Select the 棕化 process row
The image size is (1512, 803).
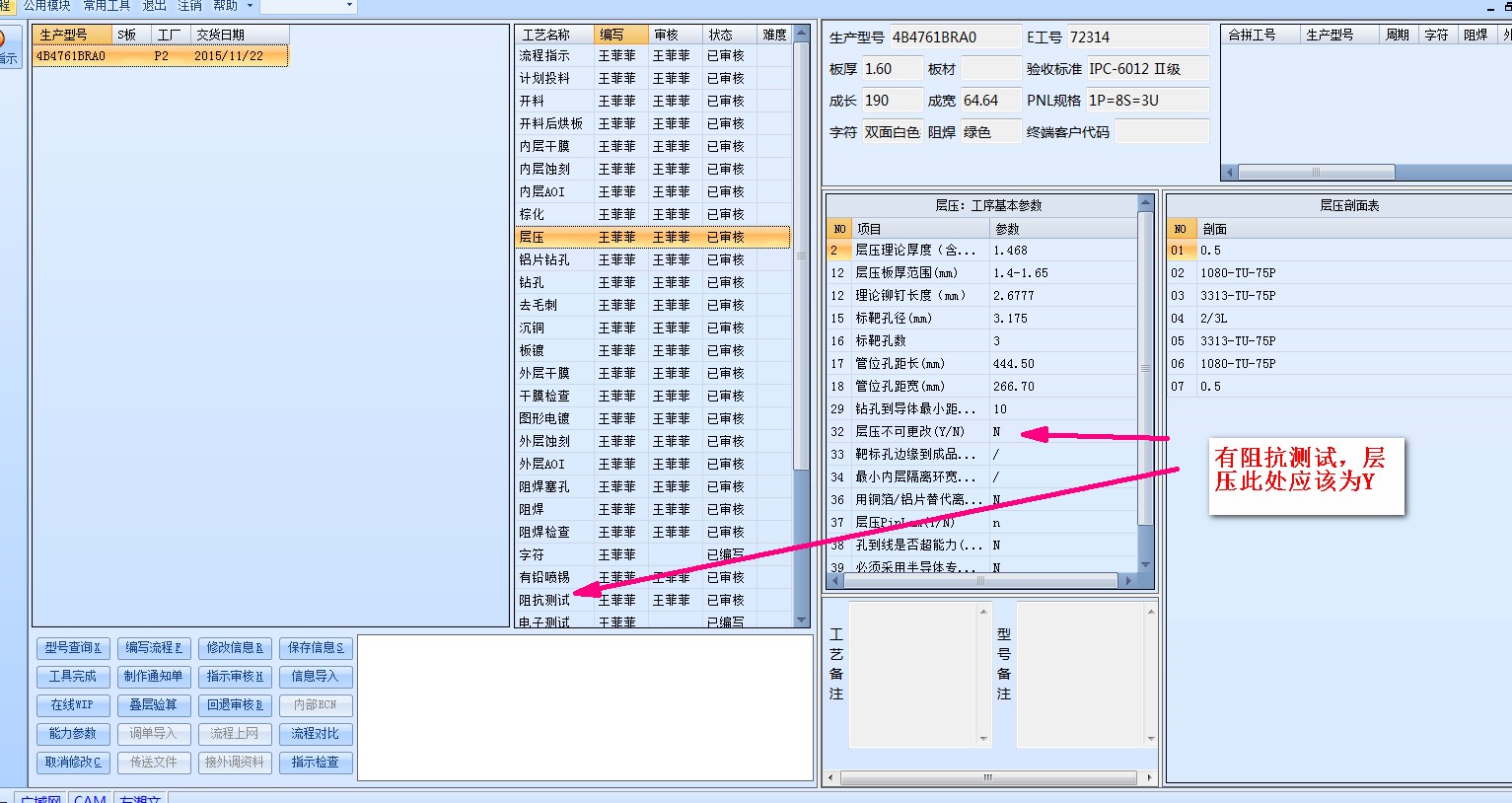(653, 214)
